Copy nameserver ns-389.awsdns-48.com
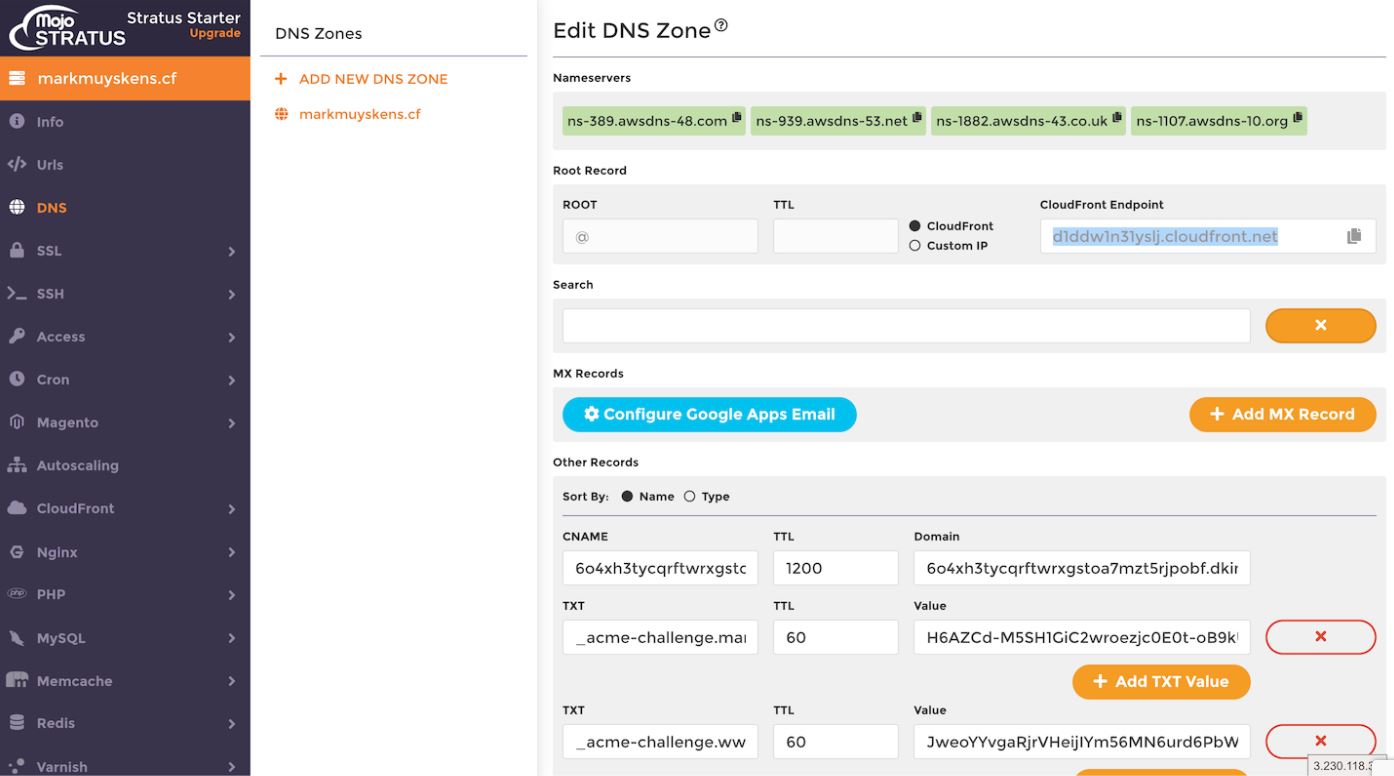 click(x=737, y=118)
